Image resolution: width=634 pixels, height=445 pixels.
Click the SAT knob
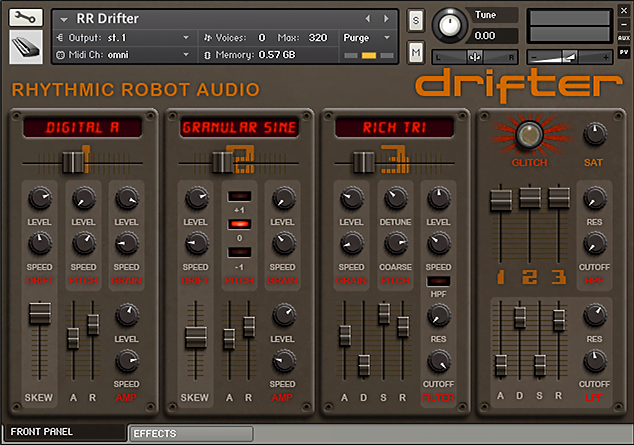(x=594, y=134)
